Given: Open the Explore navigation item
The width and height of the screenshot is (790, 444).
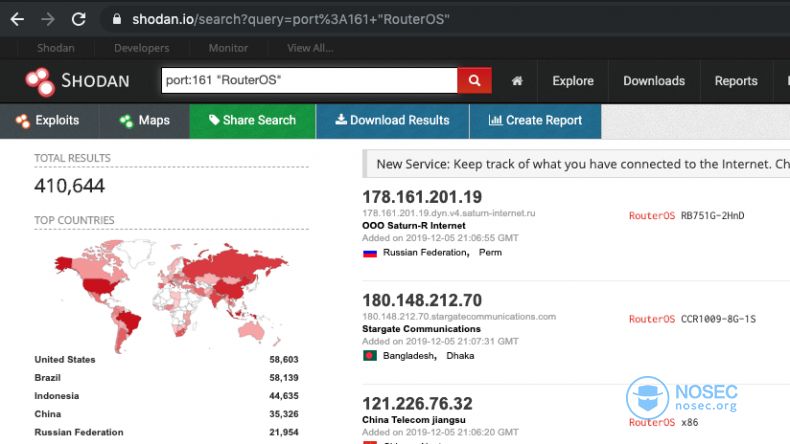Looking at the screenshot, I should [x=573, y=81].
